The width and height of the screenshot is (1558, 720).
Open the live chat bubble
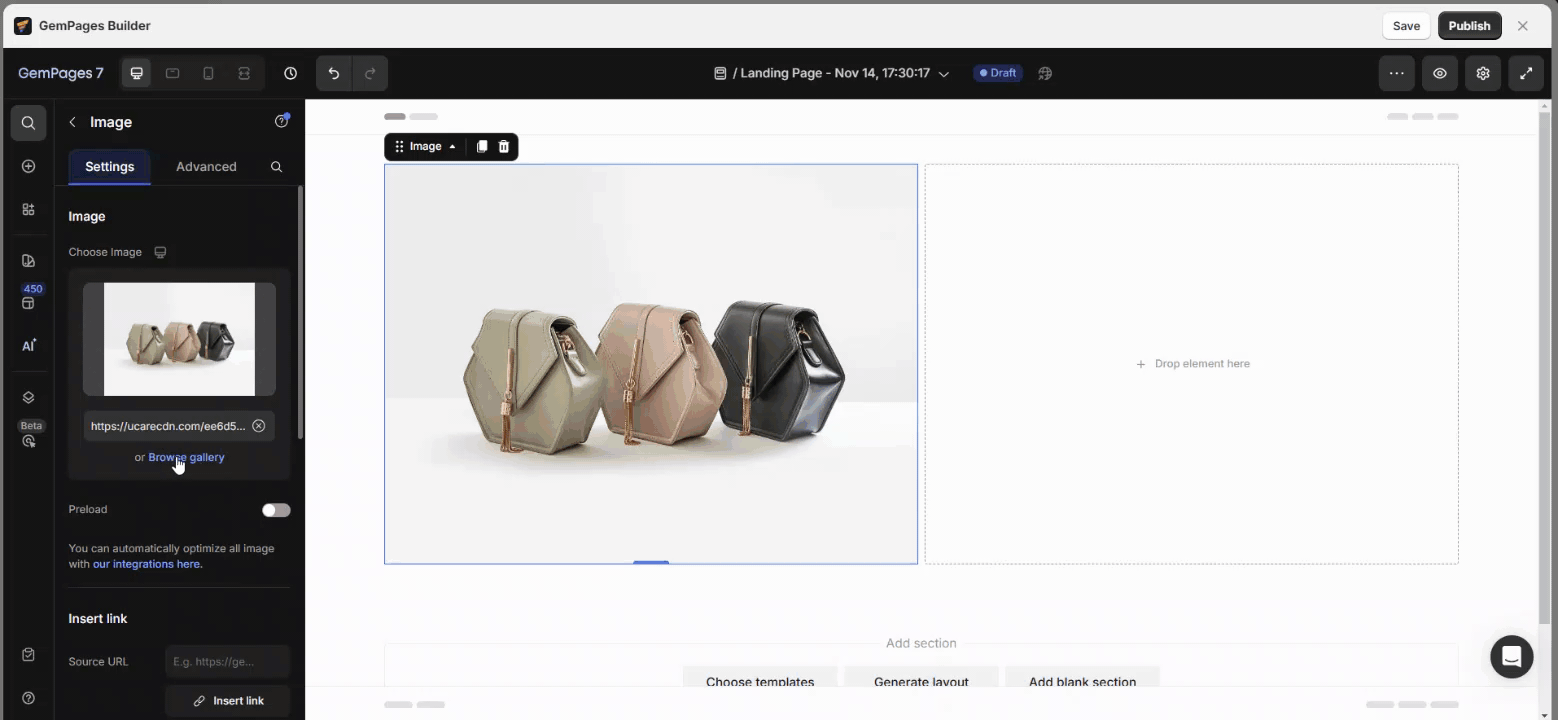point(1511,657)
